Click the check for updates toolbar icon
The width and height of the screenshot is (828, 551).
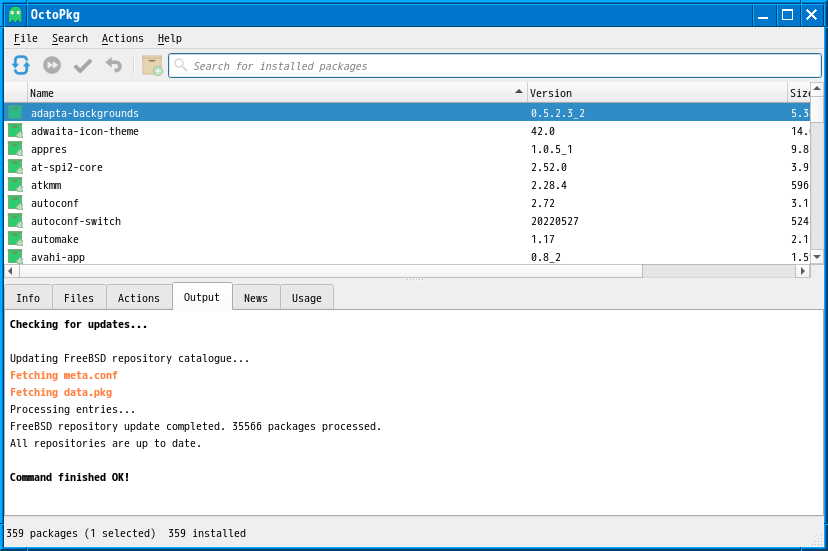(21, 65)
